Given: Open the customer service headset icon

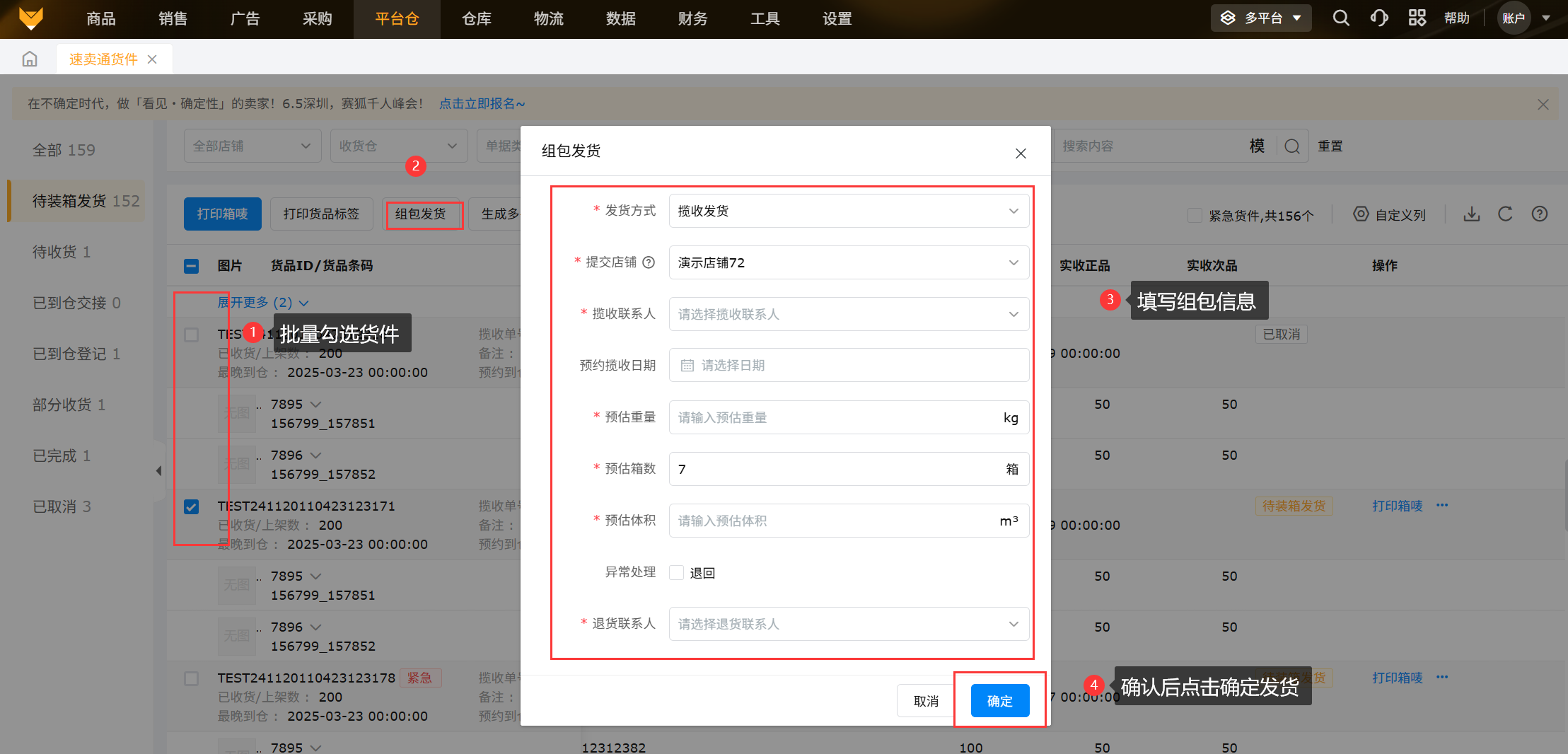Looking at the screenshot, I should 1378,18.
